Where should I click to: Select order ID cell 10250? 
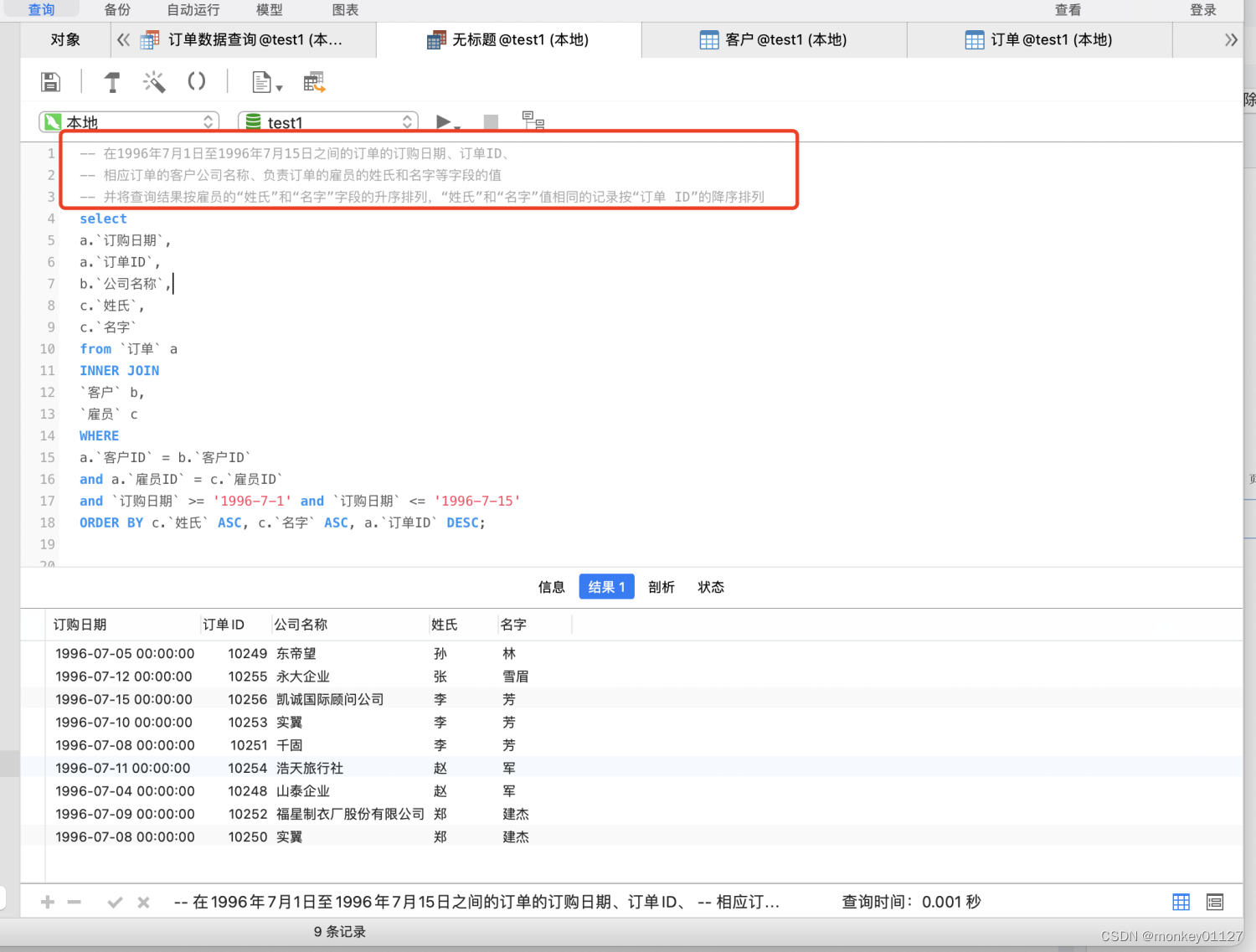[247, 836]
